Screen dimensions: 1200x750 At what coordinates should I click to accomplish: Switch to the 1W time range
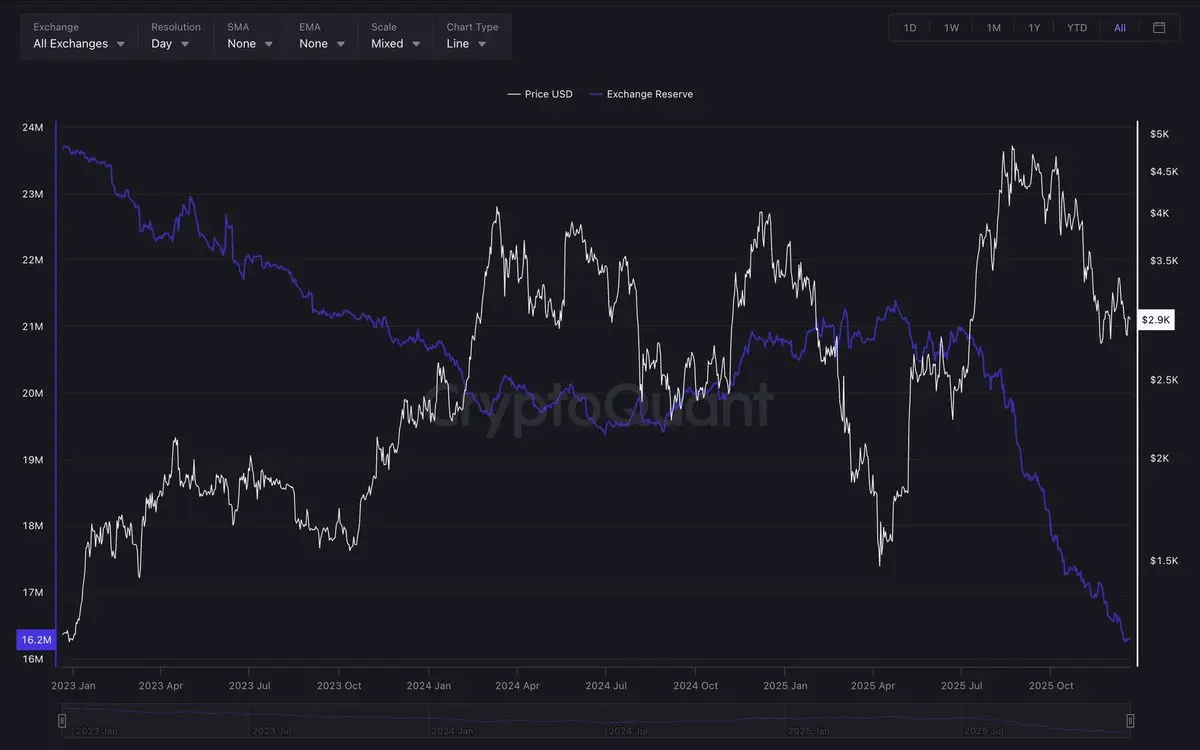(951, 28)
